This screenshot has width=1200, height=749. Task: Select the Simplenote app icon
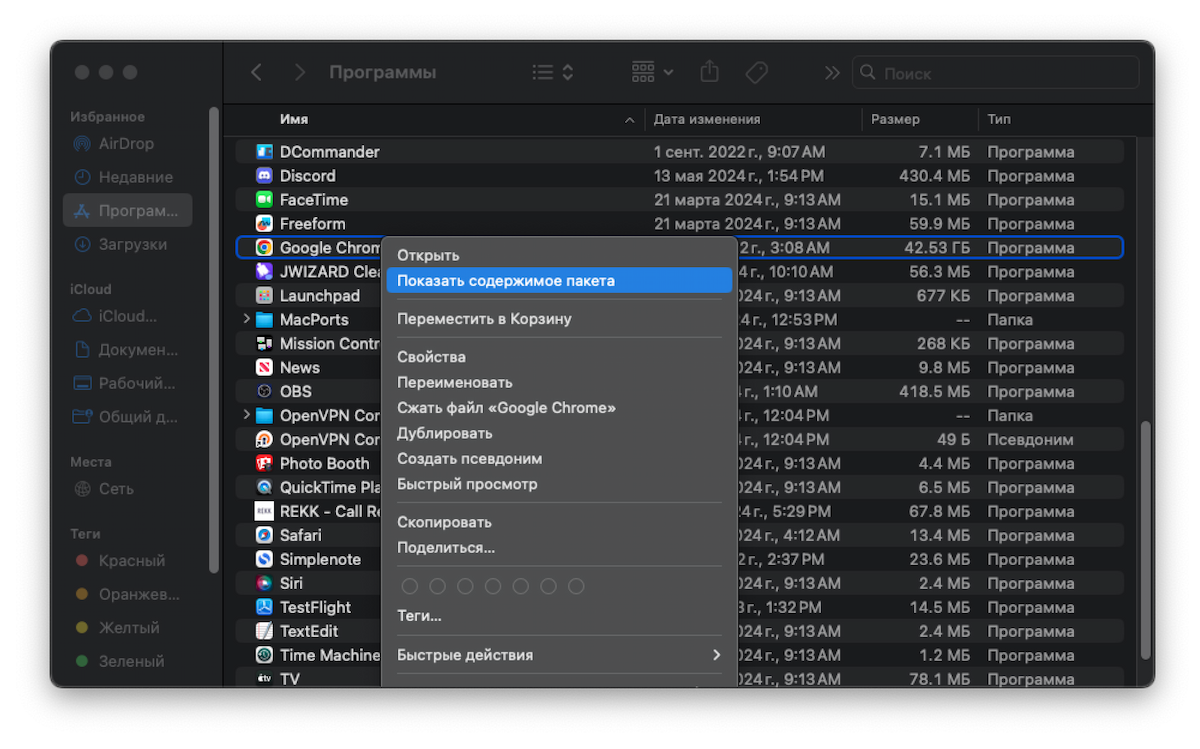pyautogui.click(x=264, y=560)
